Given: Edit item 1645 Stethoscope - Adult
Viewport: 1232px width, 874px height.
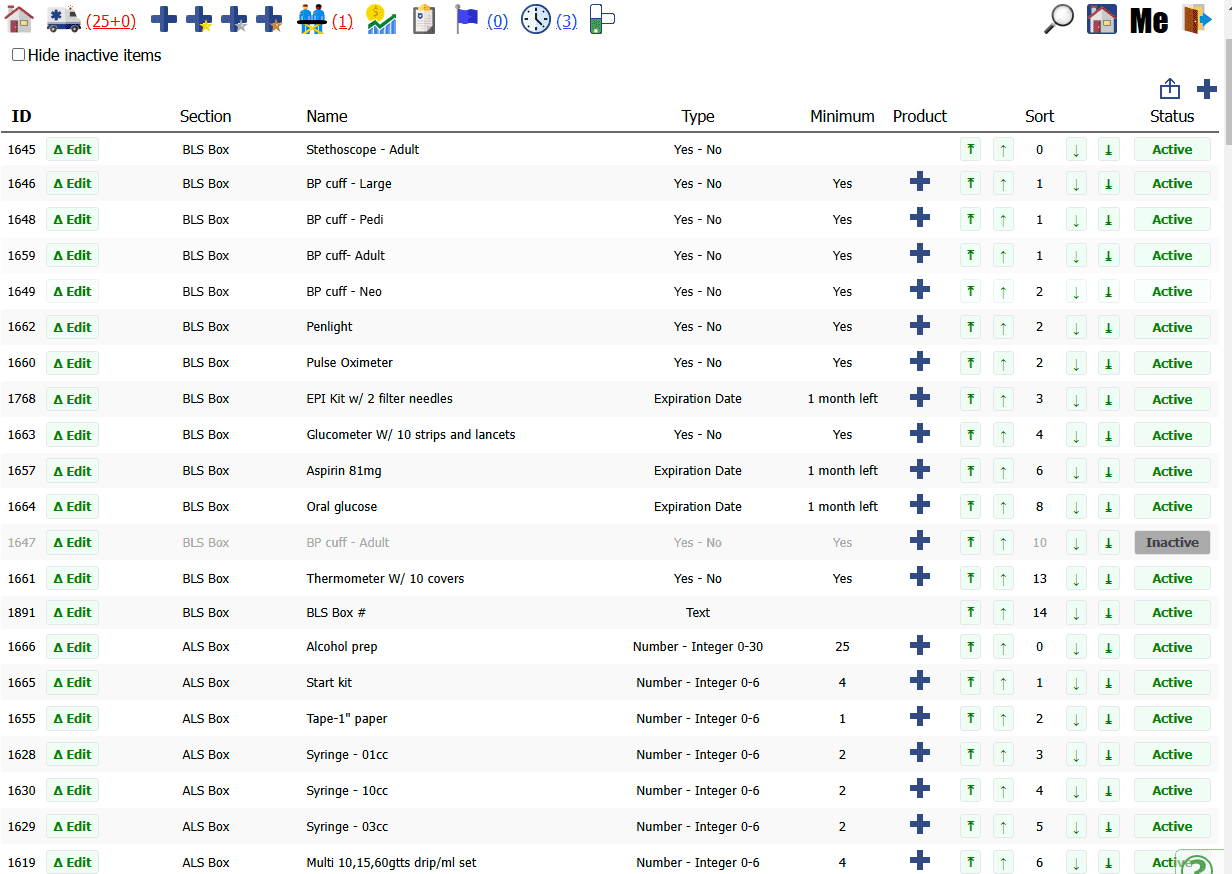Looking at the screenshot, I should click(x=72, y=150).
